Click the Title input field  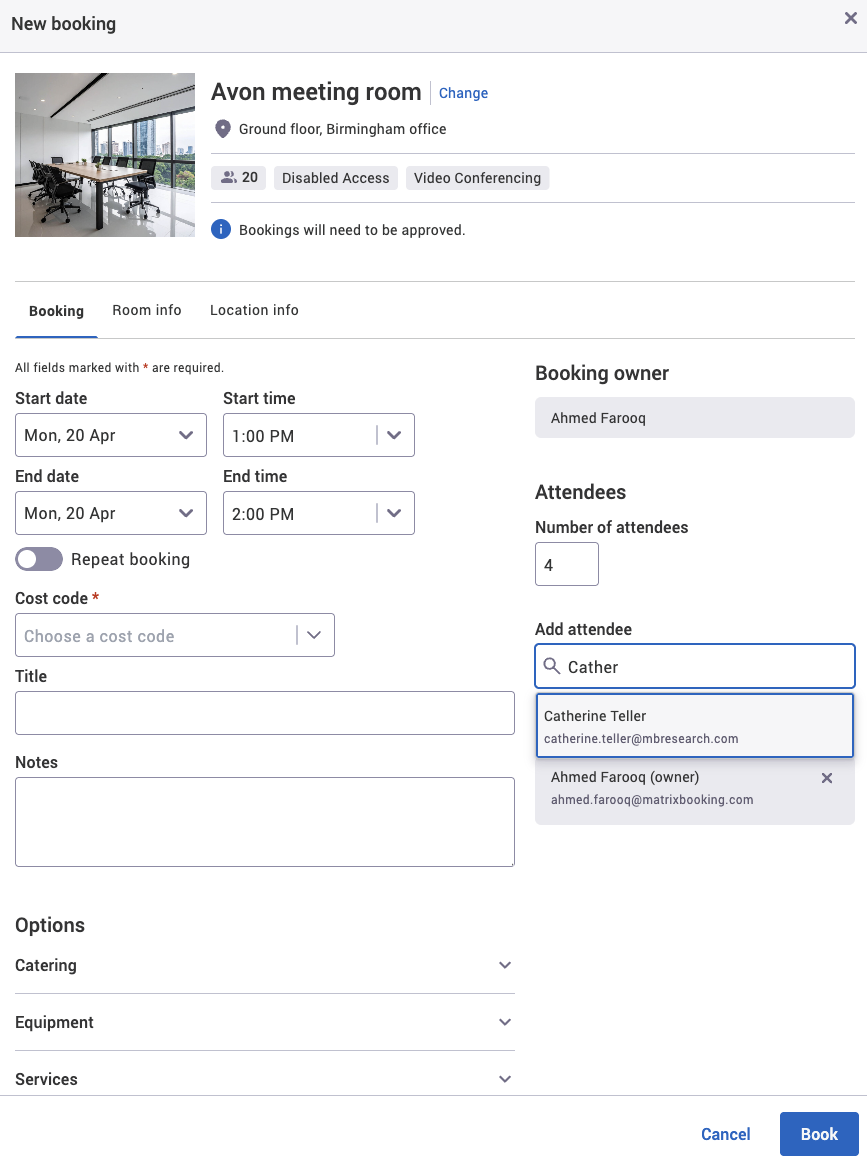pos(264,713)
